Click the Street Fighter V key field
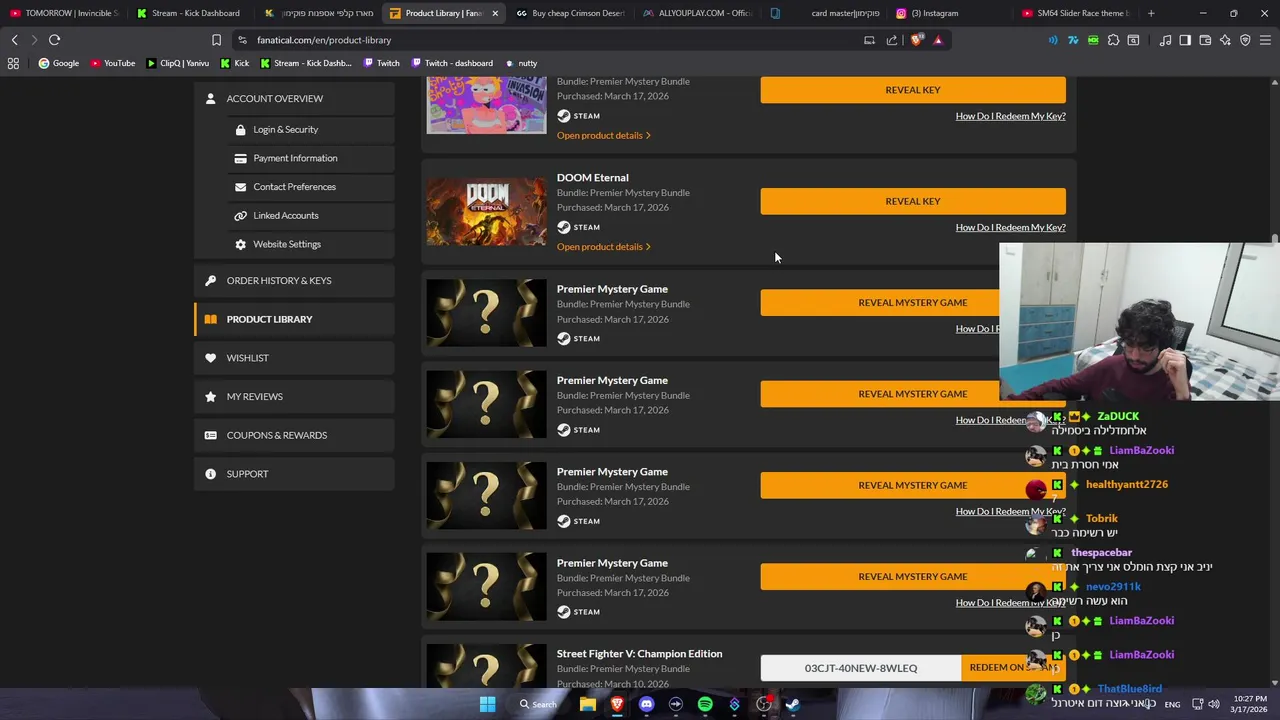1280x720 pixels. pos(861,668)
